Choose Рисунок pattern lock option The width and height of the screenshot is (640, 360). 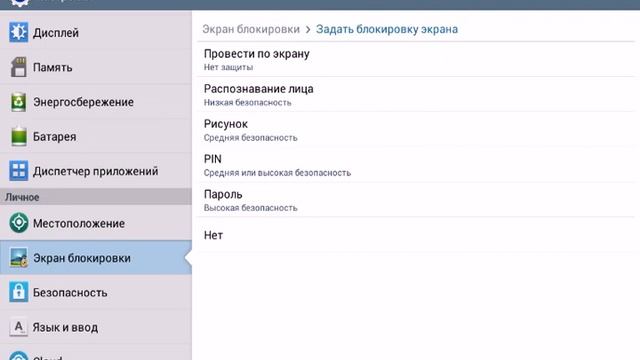tap(416, 129)
